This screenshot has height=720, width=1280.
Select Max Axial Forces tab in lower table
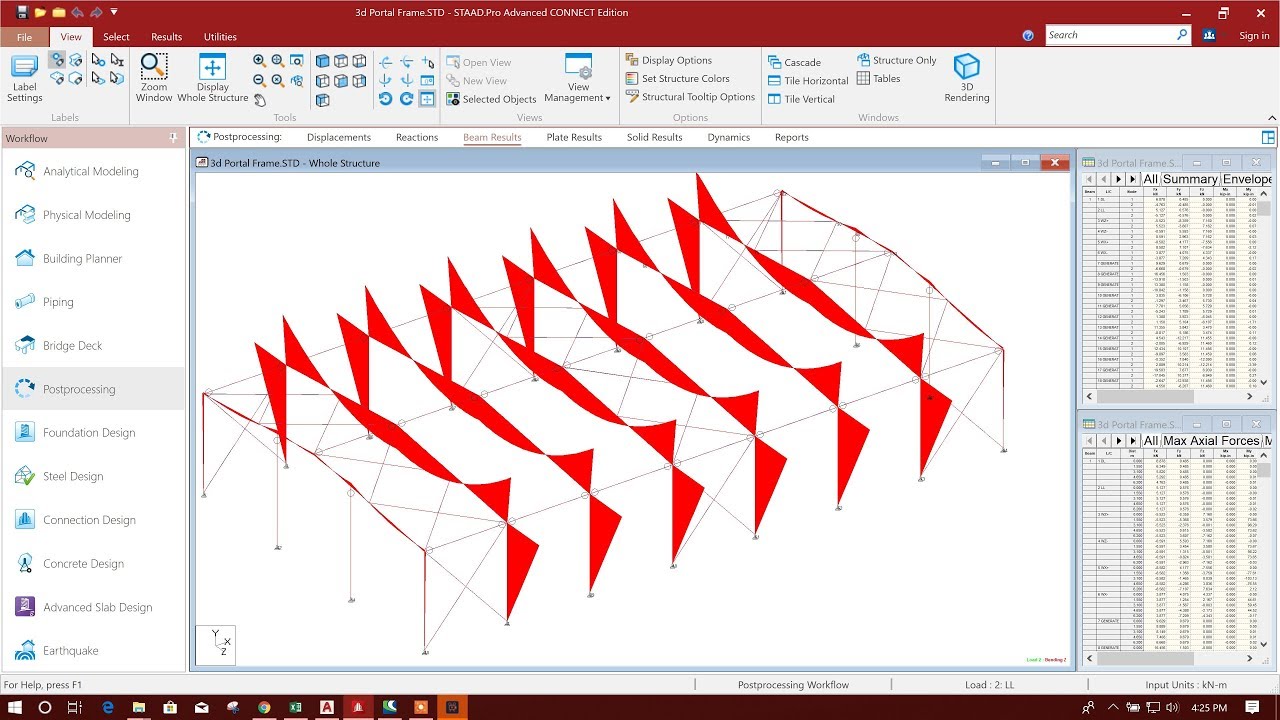click(1212, 441)
